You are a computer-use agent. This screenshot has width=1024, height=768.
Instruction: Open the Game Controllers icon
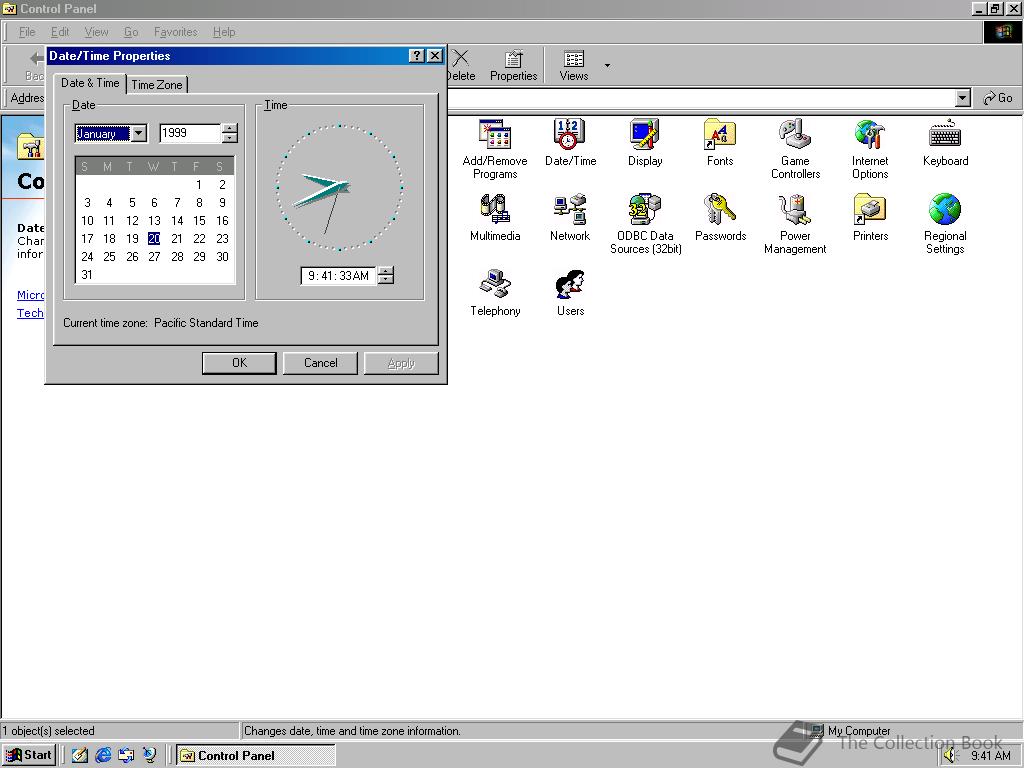coord(795,149)
